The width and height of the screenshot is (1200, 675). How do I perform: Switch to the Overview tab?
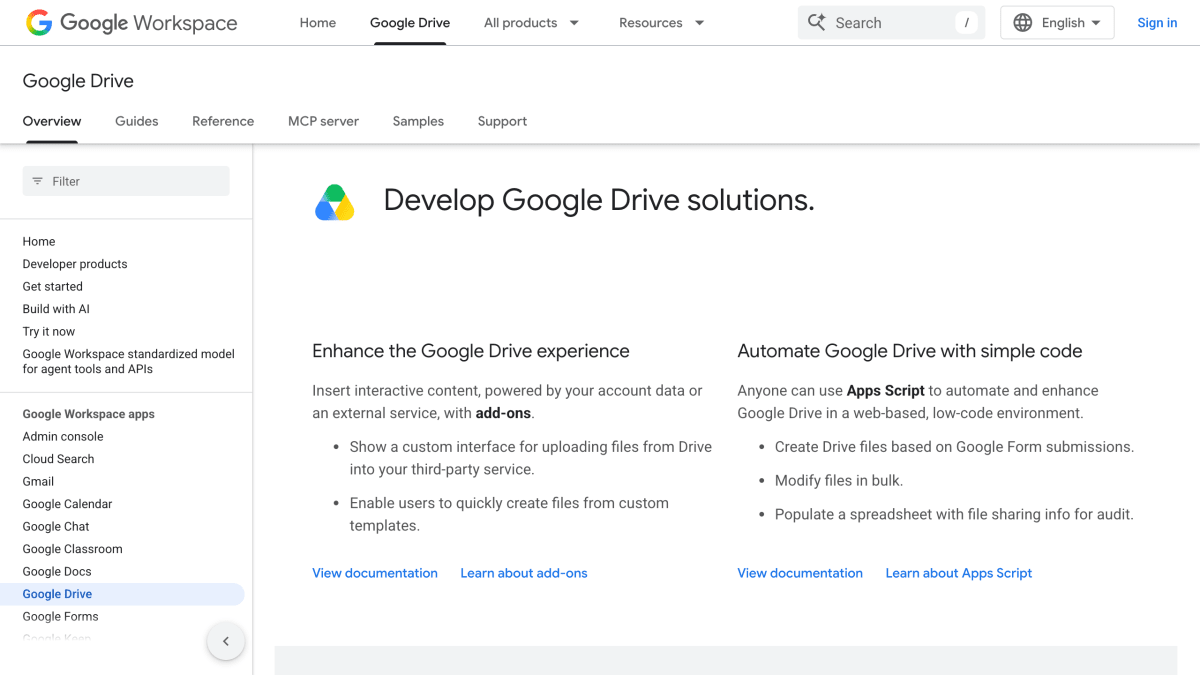pyautogui.click(x=52, y=121)
